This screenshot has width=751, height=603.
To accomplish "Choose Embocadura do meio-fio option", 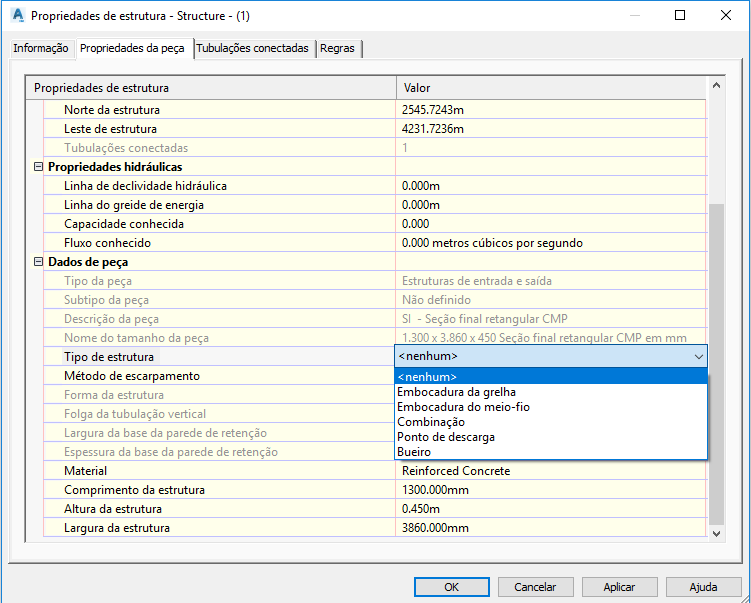I will tap(551, 407).
